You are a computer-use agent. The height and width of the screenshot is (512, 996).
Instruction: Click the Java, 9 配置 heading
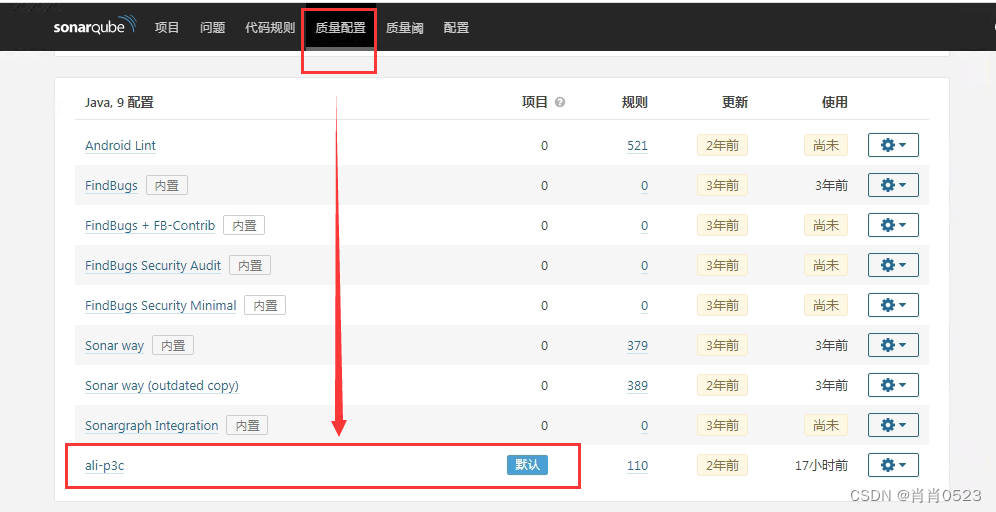[x=119, y=102]
